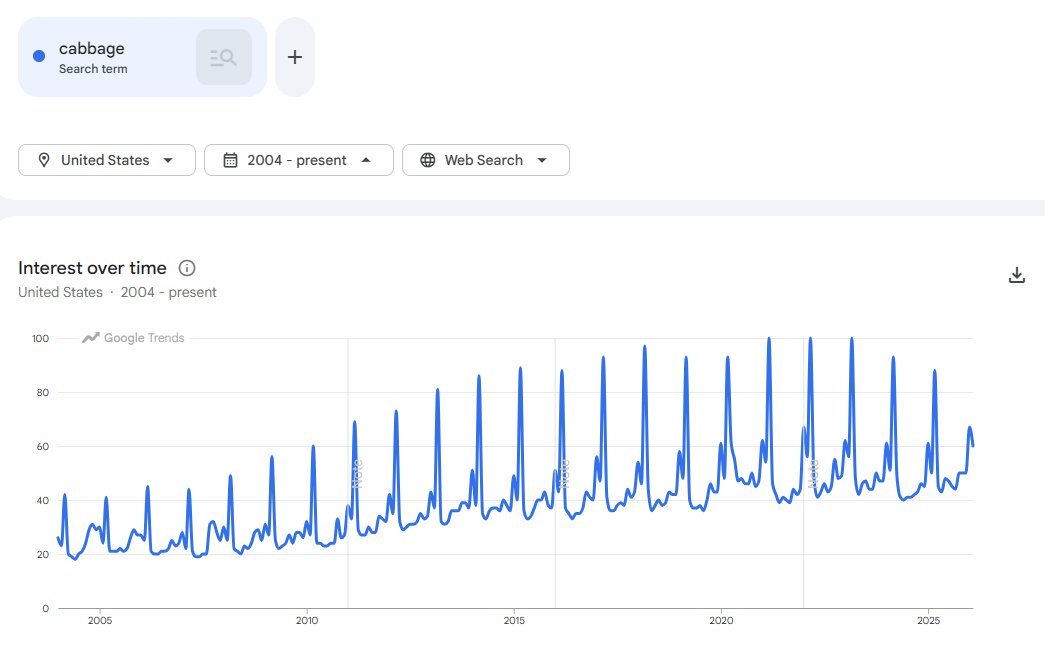Click the Interest over time heading

(x=92, y=268)
